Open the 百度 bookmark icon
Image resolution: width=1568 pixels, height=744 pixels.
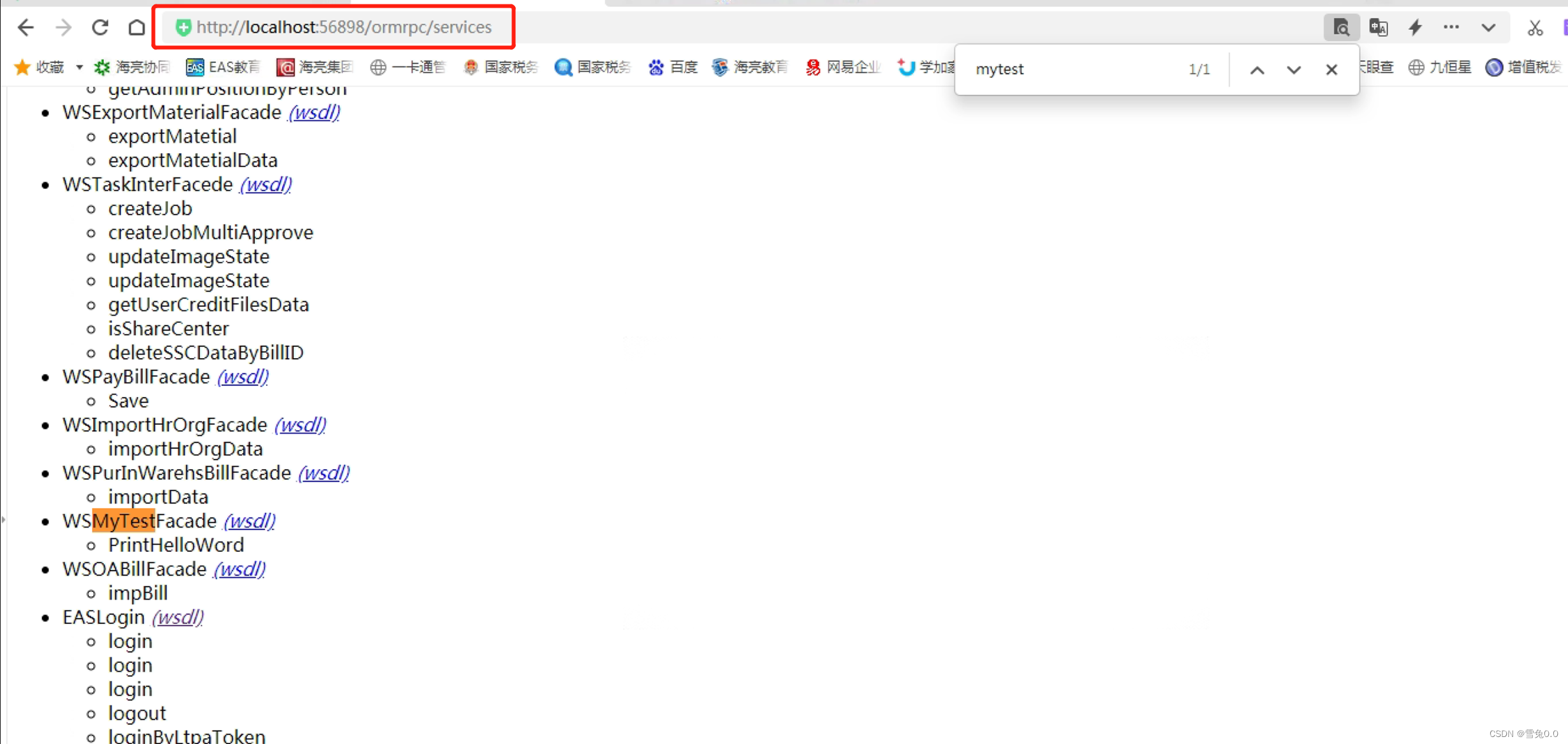[x=656, y=67]
